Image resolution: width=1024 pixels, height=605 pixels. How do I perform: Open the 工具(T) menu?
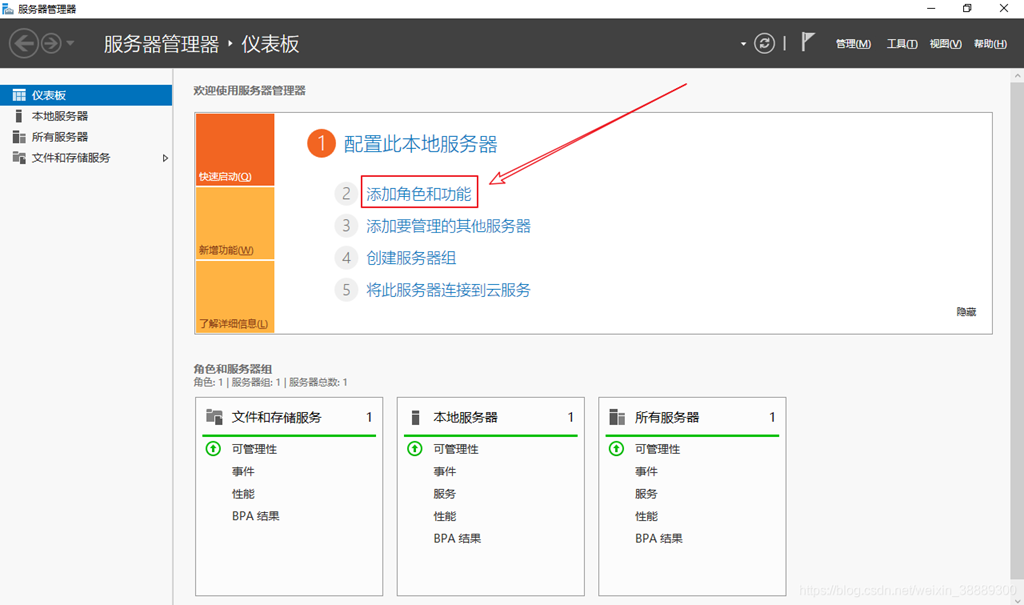(x=902, y=44)
